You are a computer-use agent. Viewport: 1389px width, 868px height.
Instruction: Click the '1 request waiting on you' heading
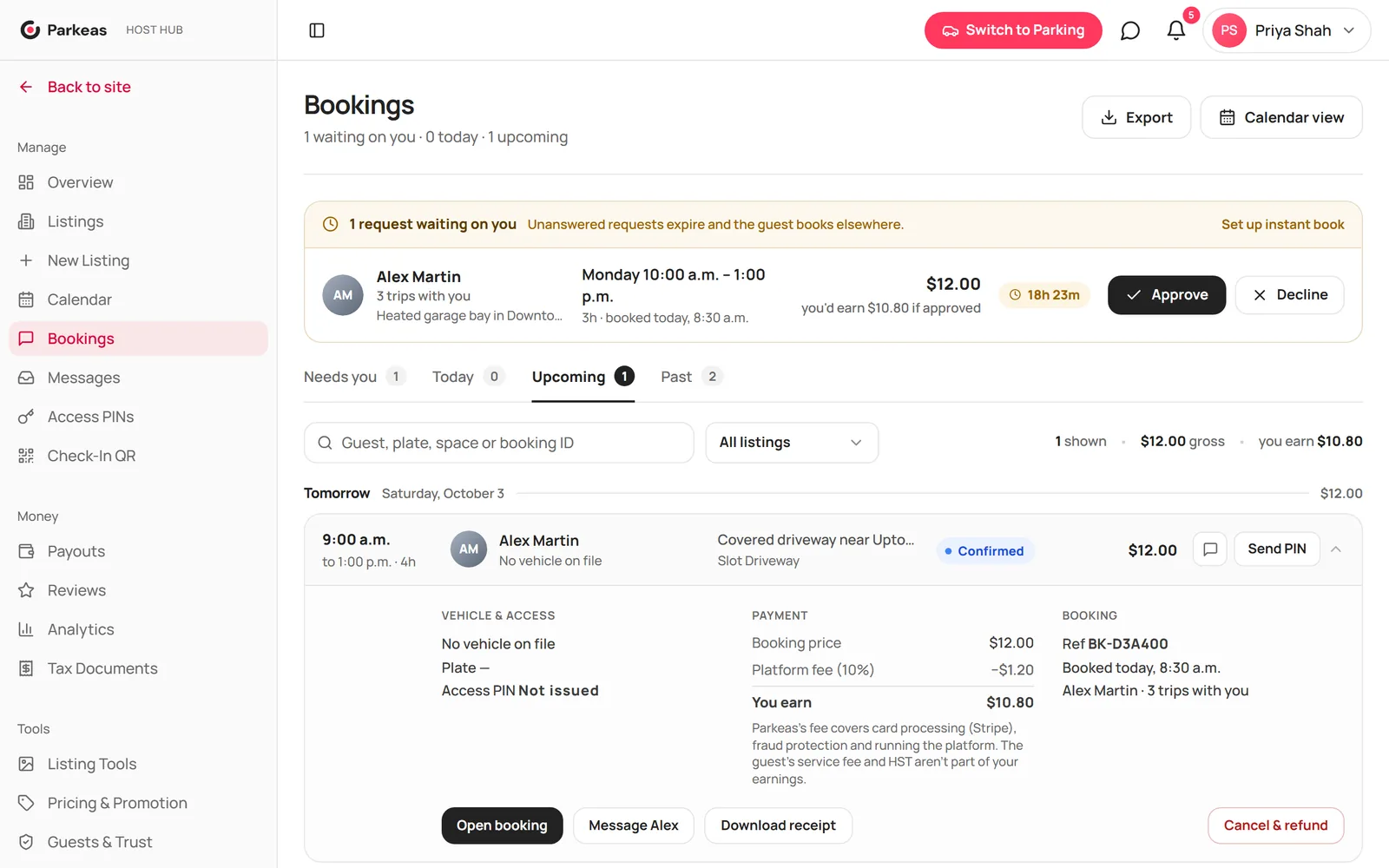[432, 225]
